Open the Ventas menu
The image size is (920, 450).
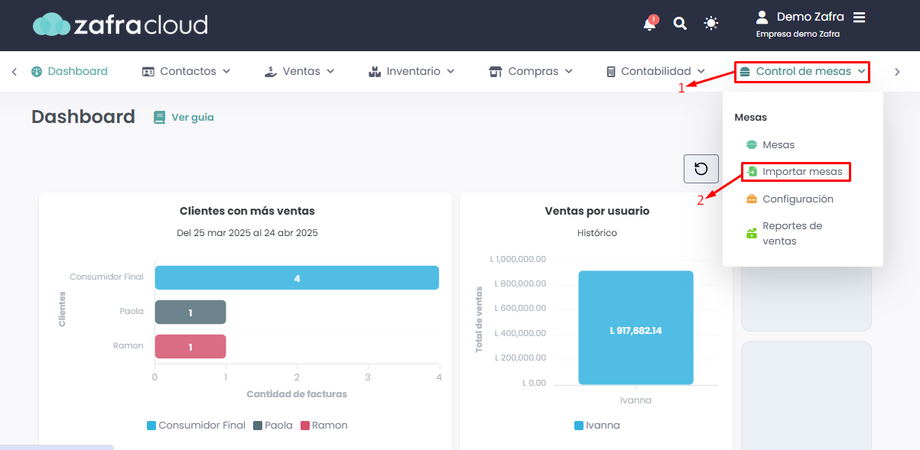click(299, 72)
